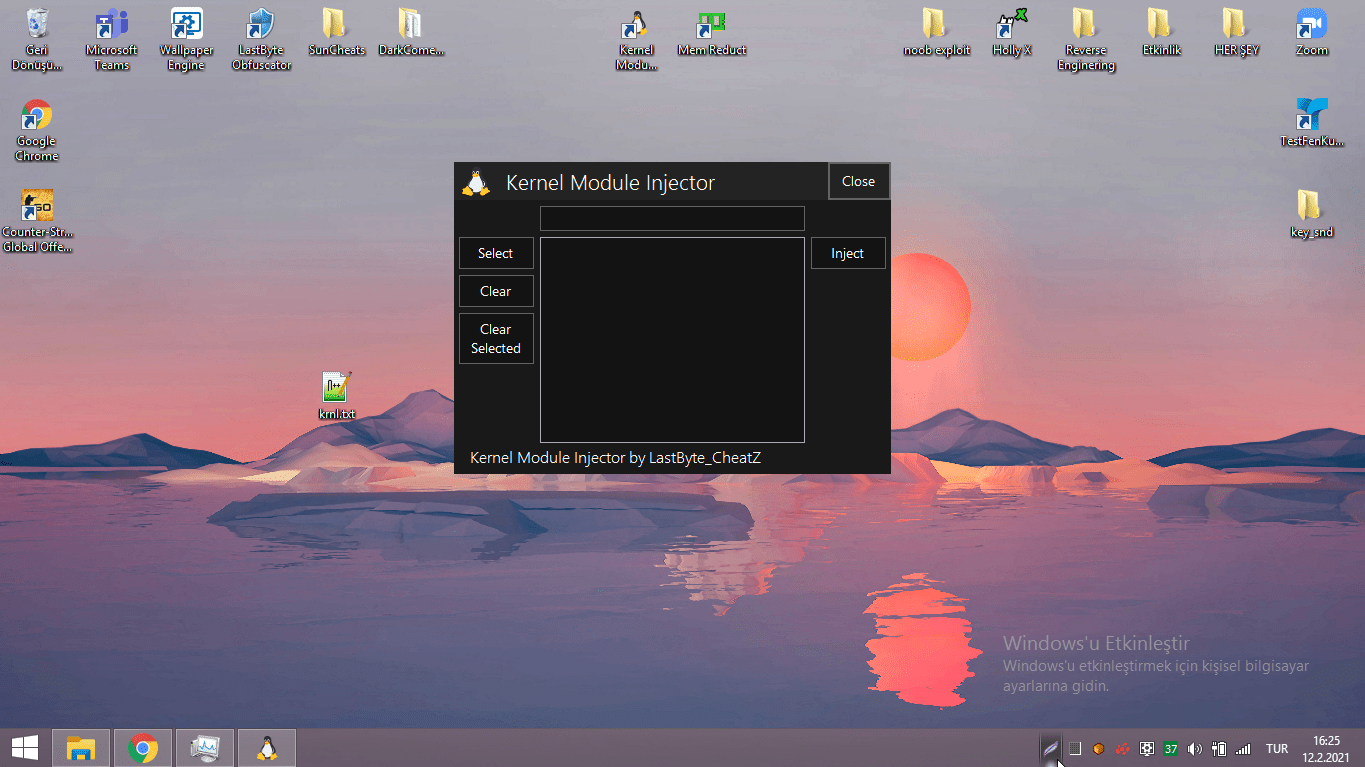Click the penguin logo in injector title

click(x=476, y=182)
